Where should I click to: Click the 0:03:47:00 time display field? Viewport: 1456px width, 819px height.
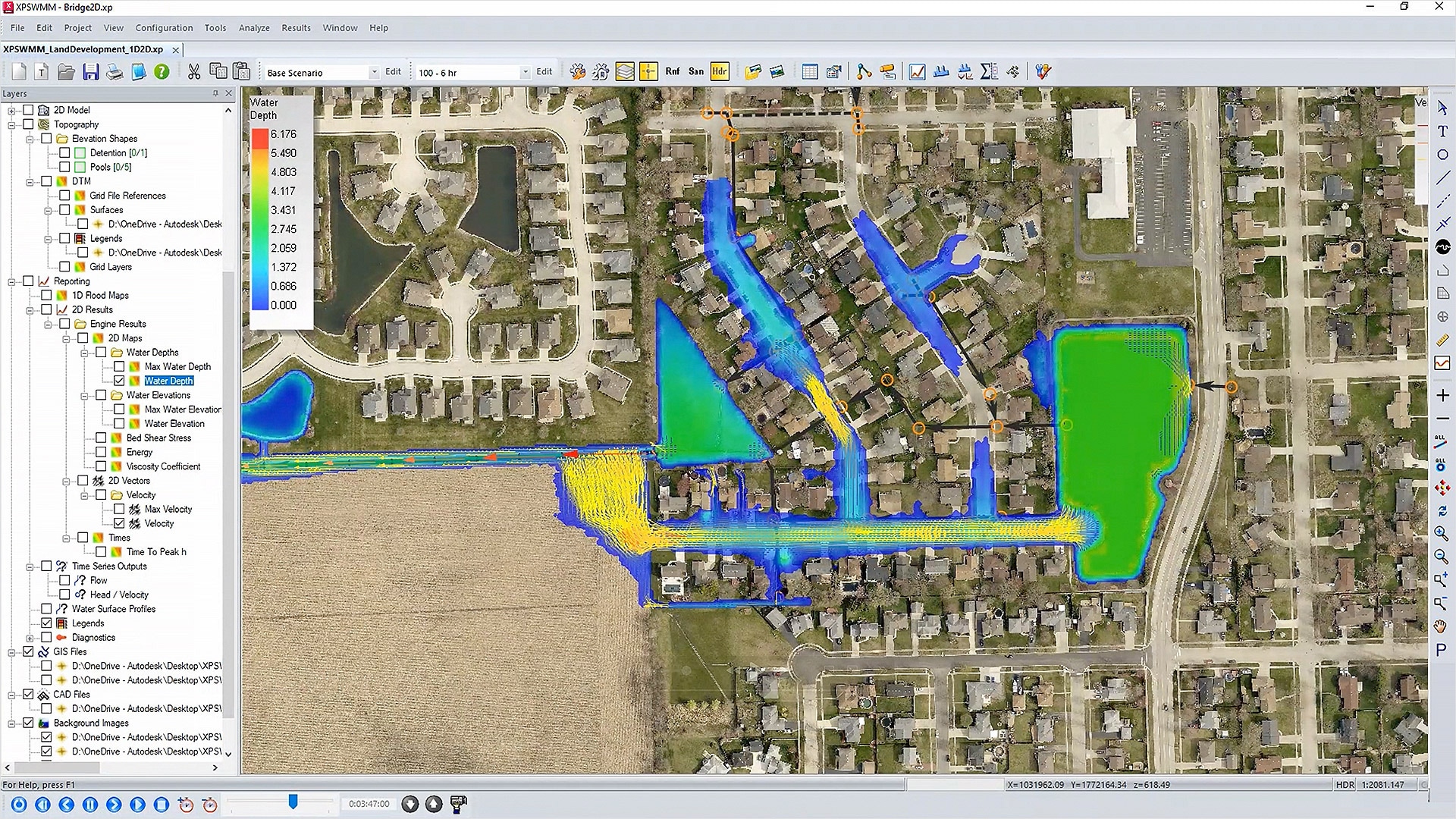coord(369,804)
